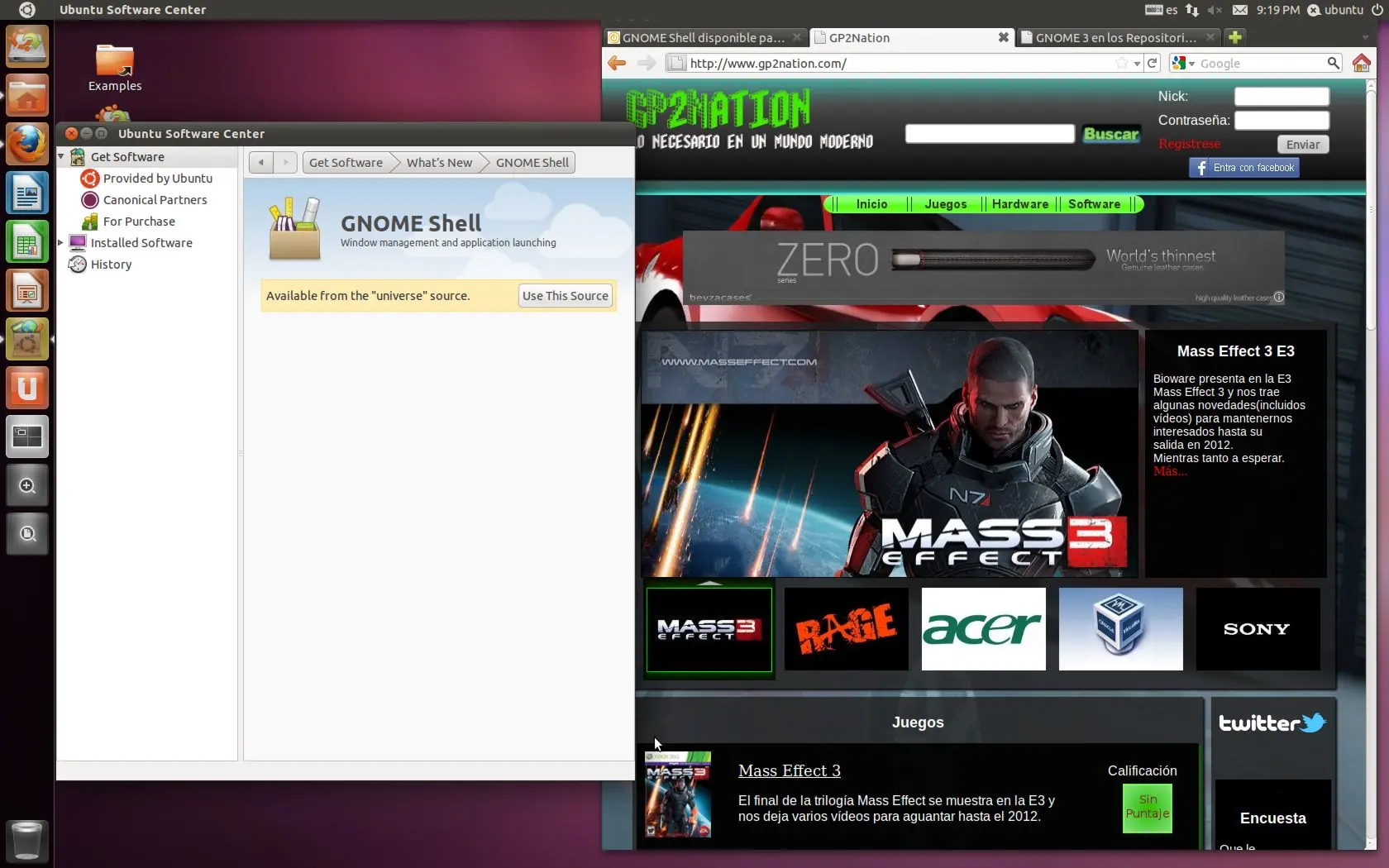Open the sound volume indicator
Screen dimensions: 1389x868
click(x=1215, y=10)
